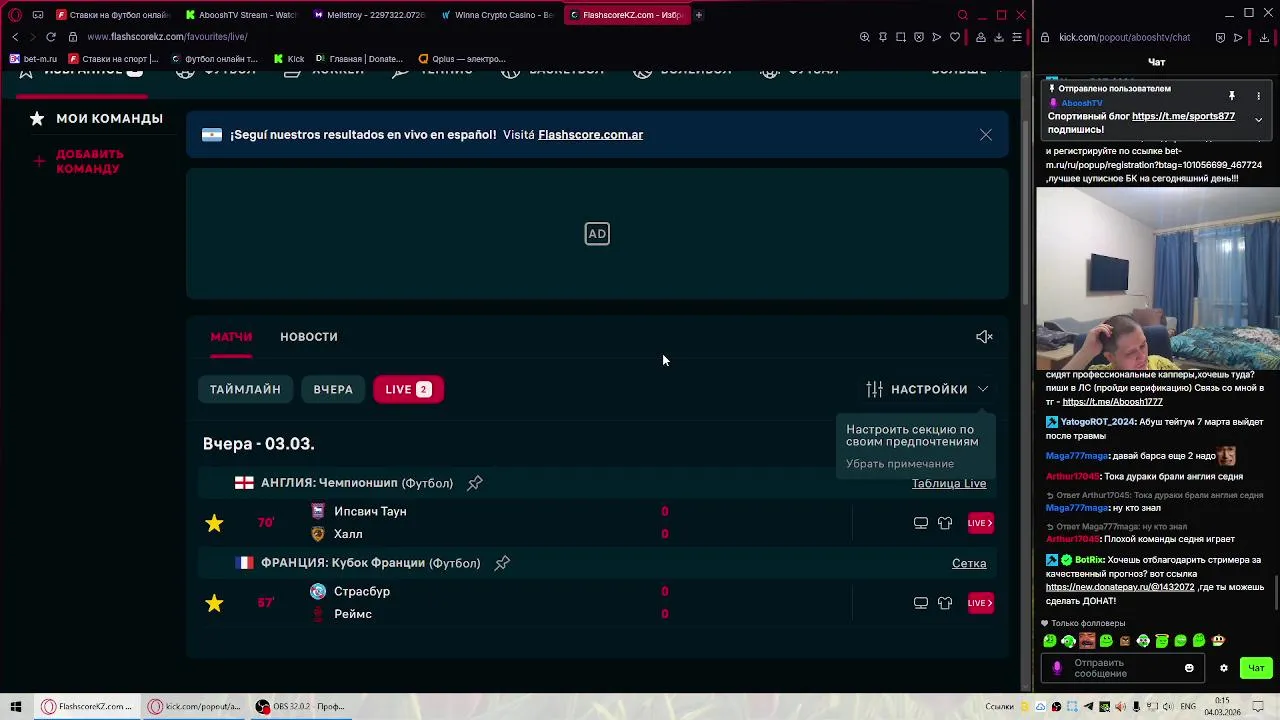Expand the НАСТРОЙКИ dropdown
Image resolution: width=1280 pixels, height=720 pixels.
pyautogui.click(x=928, y=389)
